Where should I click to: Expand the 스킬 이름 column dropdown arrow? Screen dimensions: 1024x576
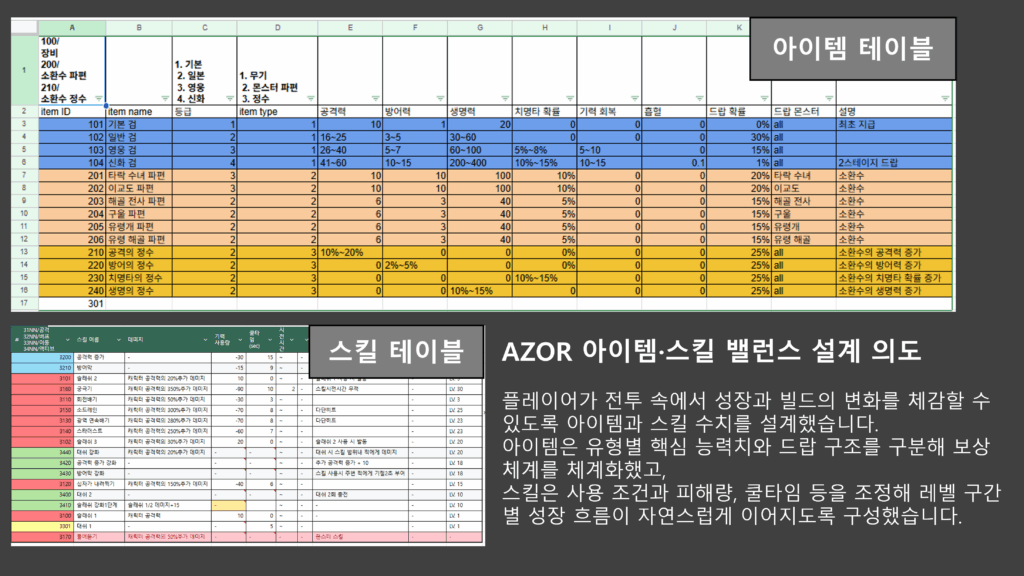(117, 340)
